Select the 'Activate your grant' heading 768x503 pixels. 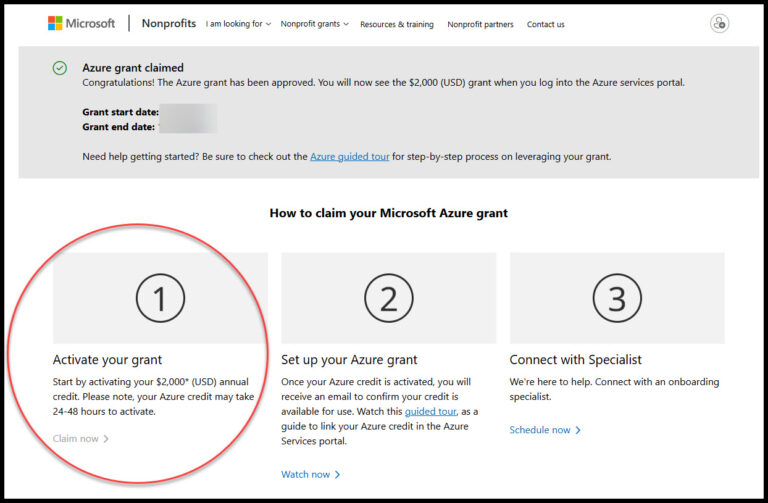107,360
